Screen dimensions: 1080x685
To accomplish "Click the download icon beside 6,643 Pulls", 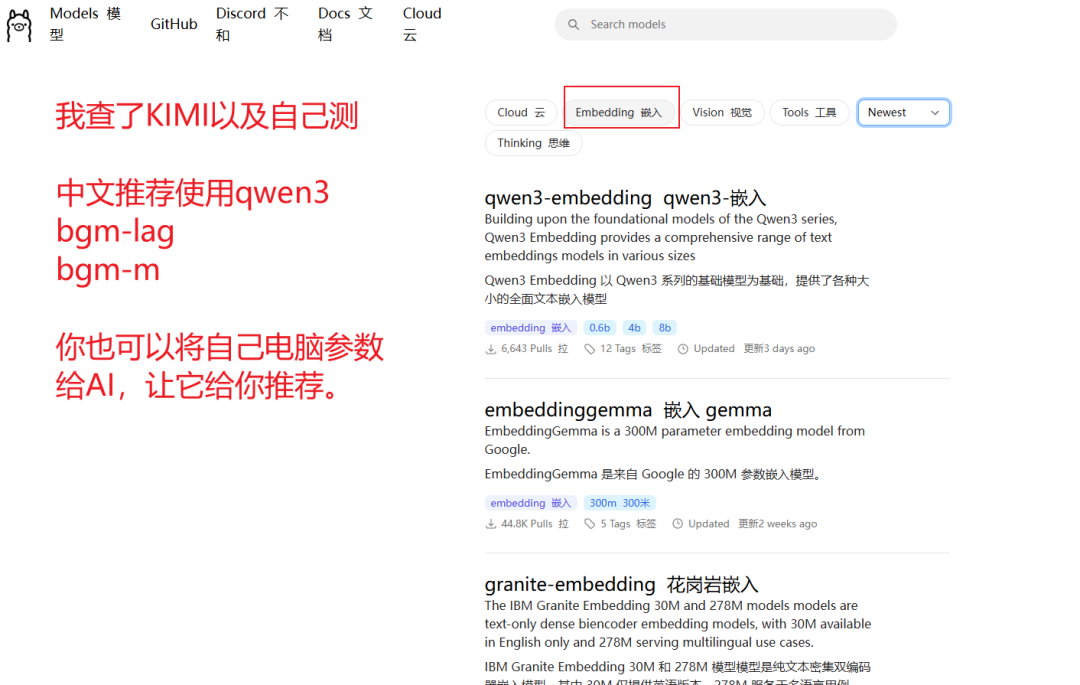I will coord(490,349).
